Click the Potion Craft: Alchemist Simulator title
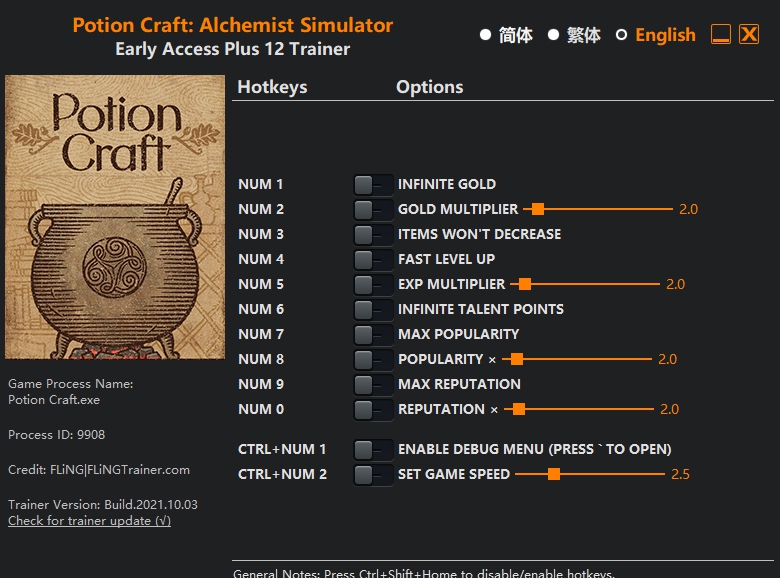Screen dimensions: 780x578 (x=233, y=25)
